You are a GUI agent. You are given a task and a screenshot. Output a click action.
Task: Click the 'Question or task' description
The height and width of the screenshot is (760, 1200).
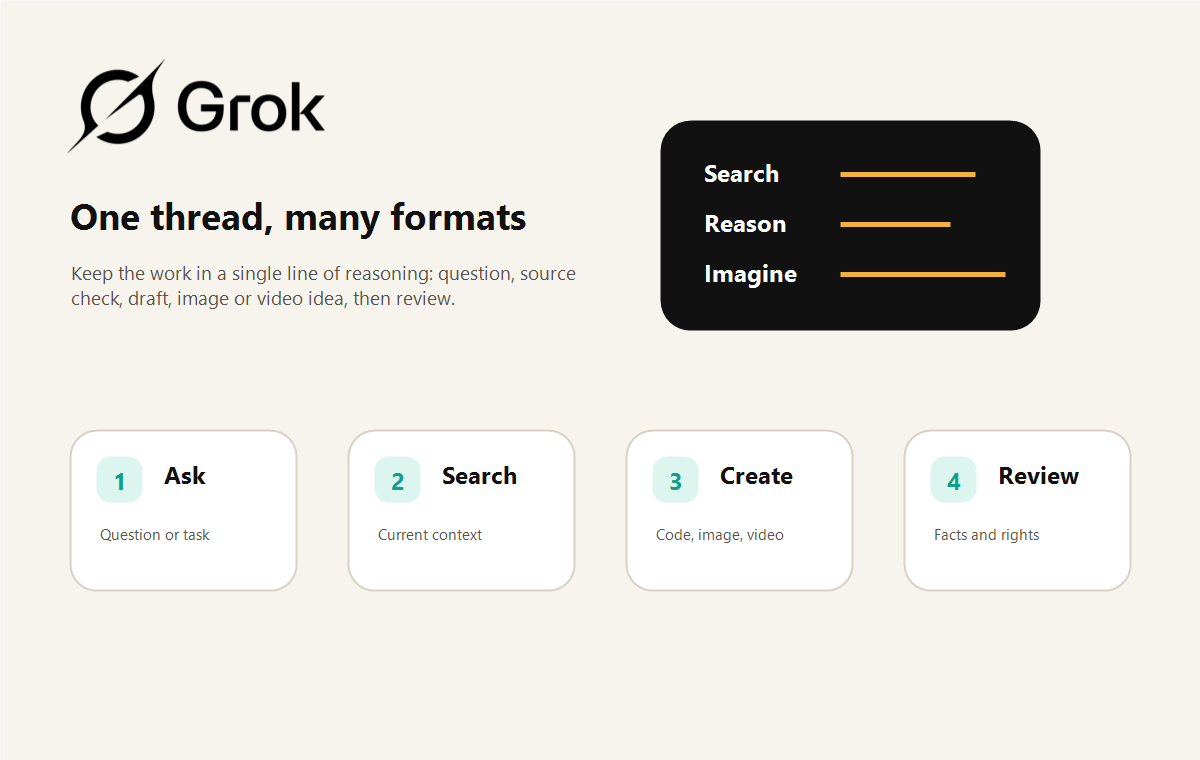pyautogui.click(x=155, y=535)
